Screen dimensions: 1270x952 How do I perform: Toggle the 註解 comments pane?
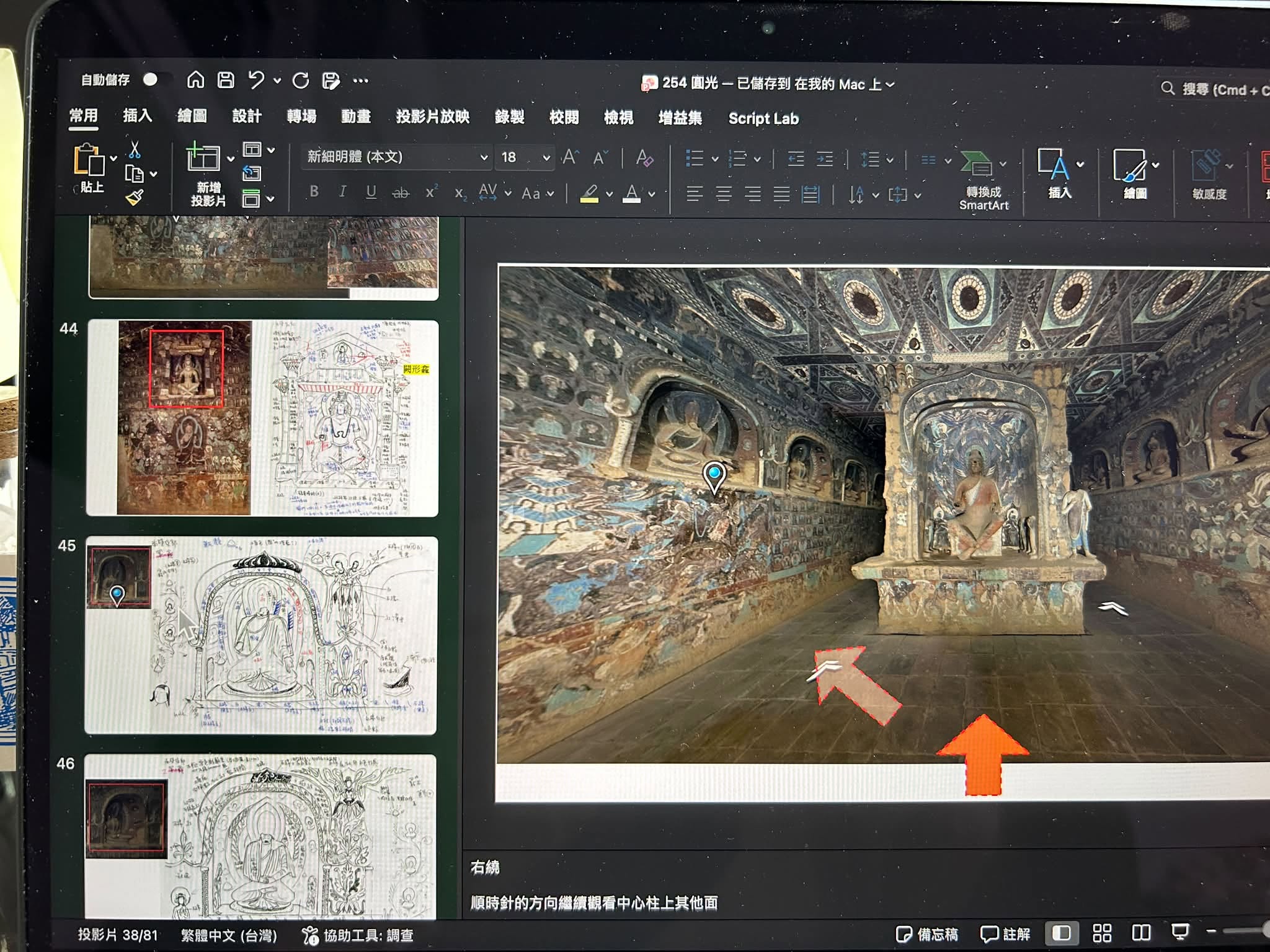pyautogui.click(x=1005, y=933)
